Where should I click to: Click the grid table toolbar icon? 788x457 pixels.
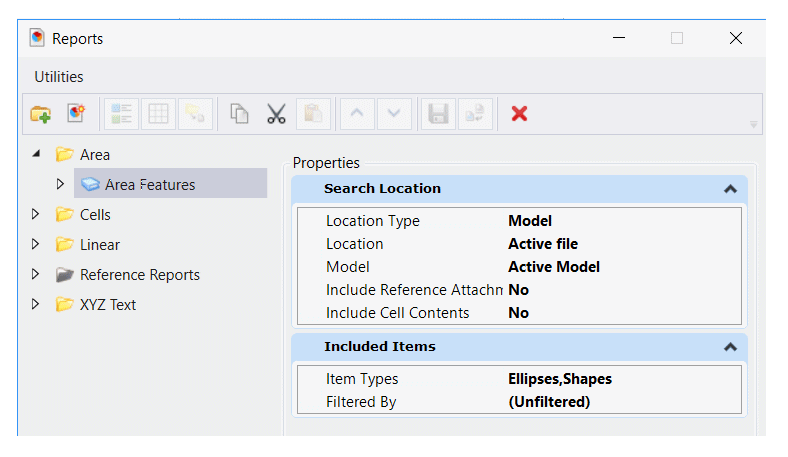158,114
